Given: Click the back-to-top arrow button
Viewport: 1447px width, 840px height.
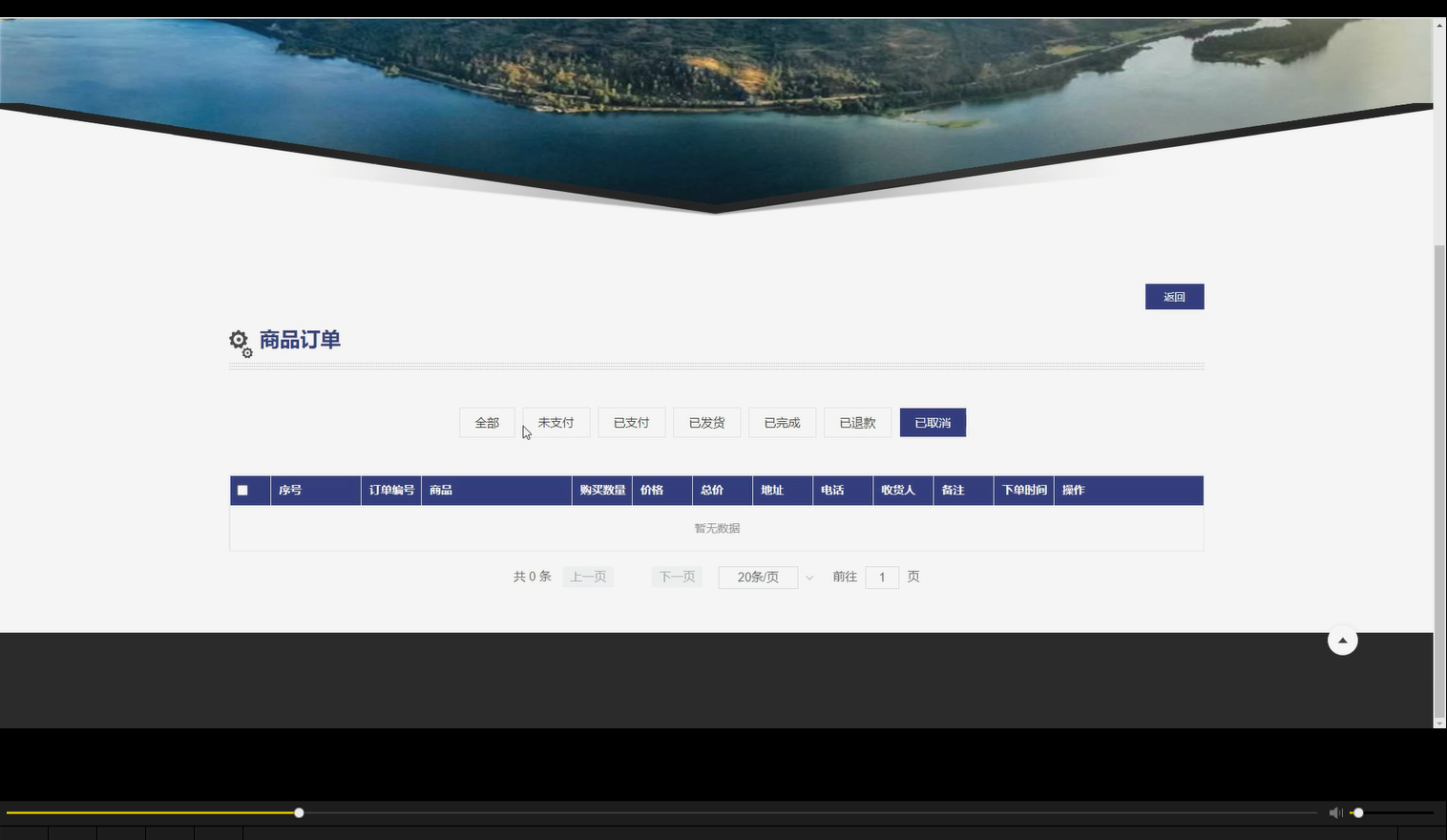Looking at the screenshot, I should (x=1343, y=640).
